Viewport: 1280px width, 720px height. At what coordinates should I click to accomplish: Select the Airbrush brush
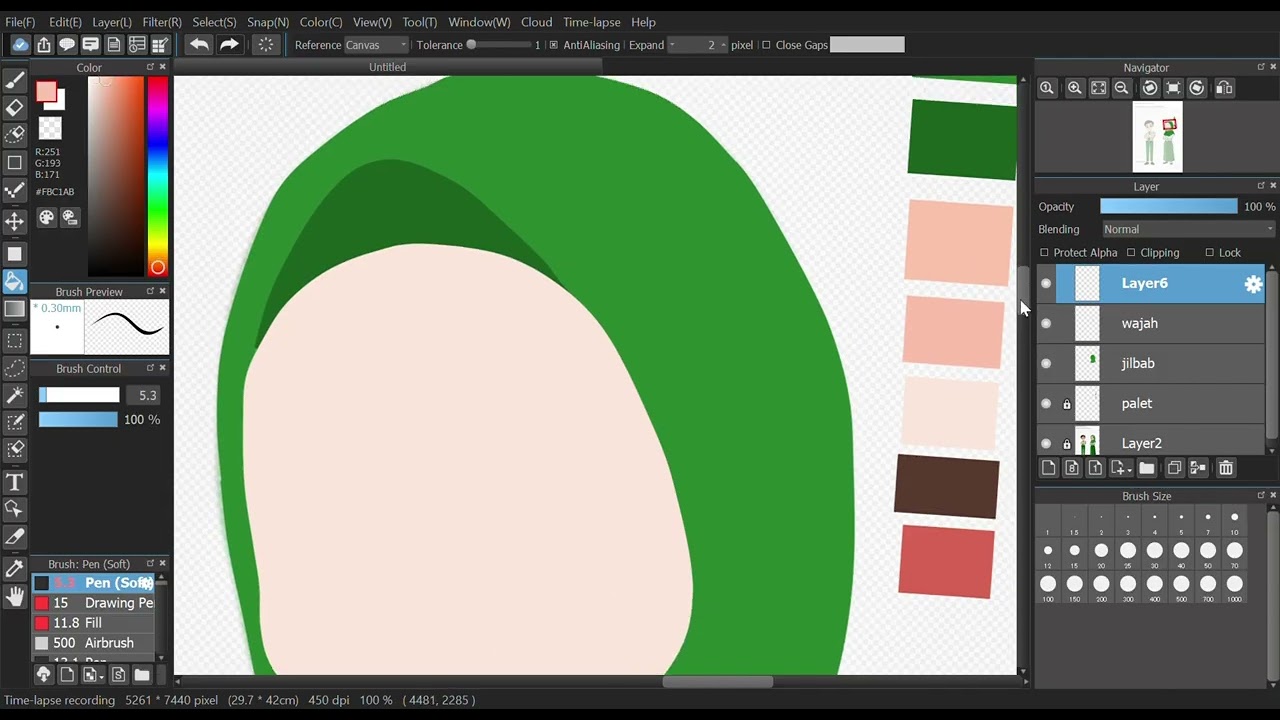point(94,643)
